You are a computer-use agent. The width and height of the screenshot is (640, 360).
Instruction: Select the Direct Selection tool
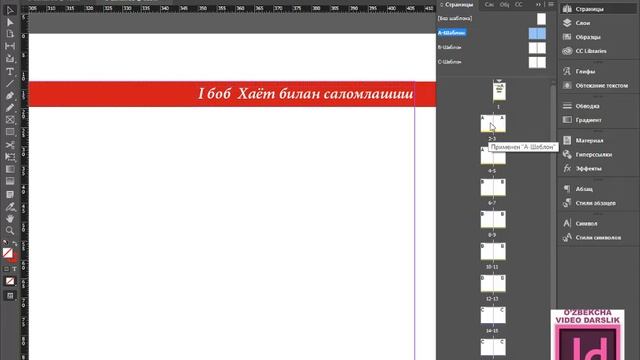10,22
